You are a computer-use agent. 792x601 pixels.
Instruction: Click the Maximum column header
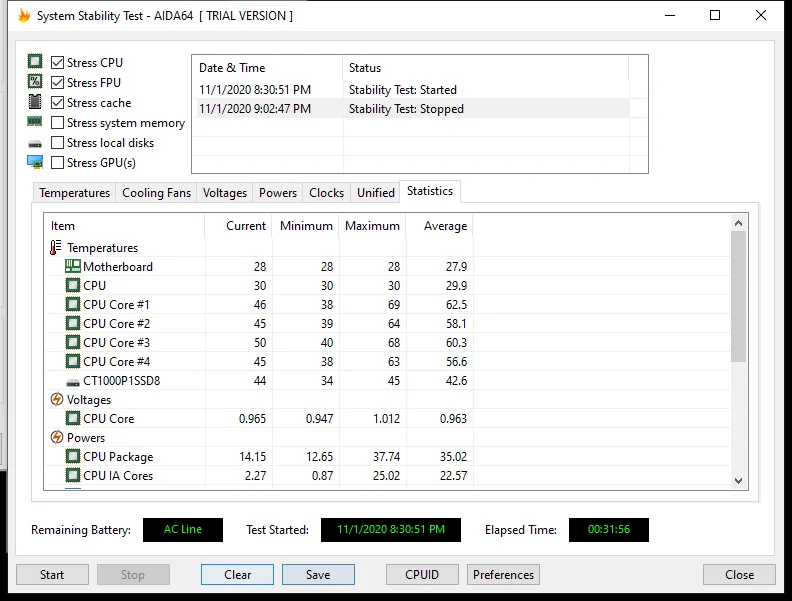pos(373,226)
